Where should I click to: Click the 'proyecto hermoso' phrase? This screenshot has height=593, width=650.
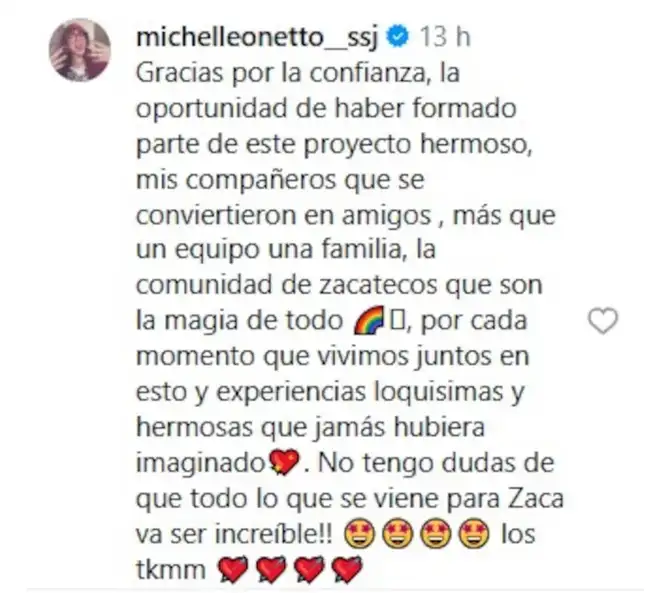(418, 146)
